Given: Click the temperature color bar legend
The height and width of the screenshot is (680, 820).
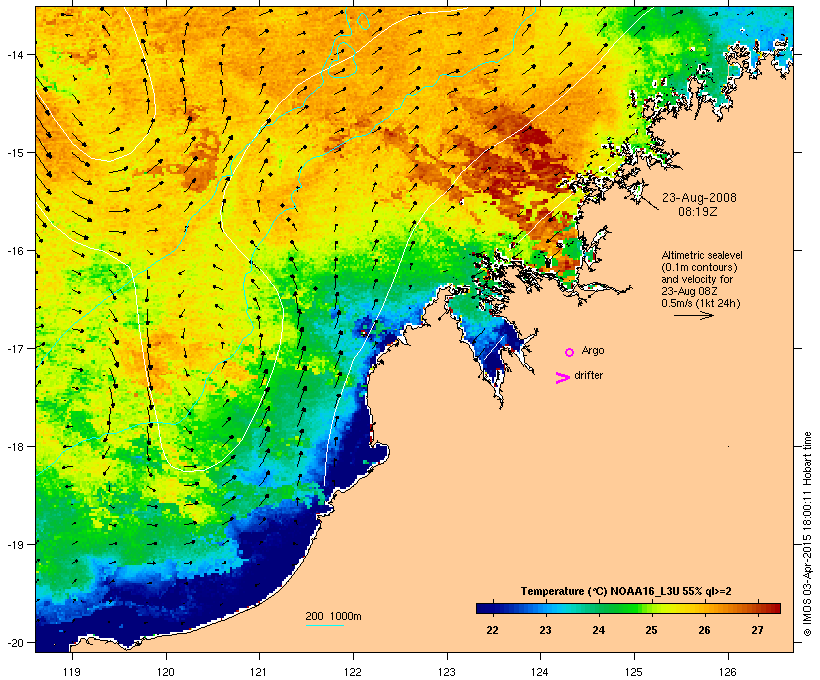Looking at the screenshot, I should tap(628, 608).
